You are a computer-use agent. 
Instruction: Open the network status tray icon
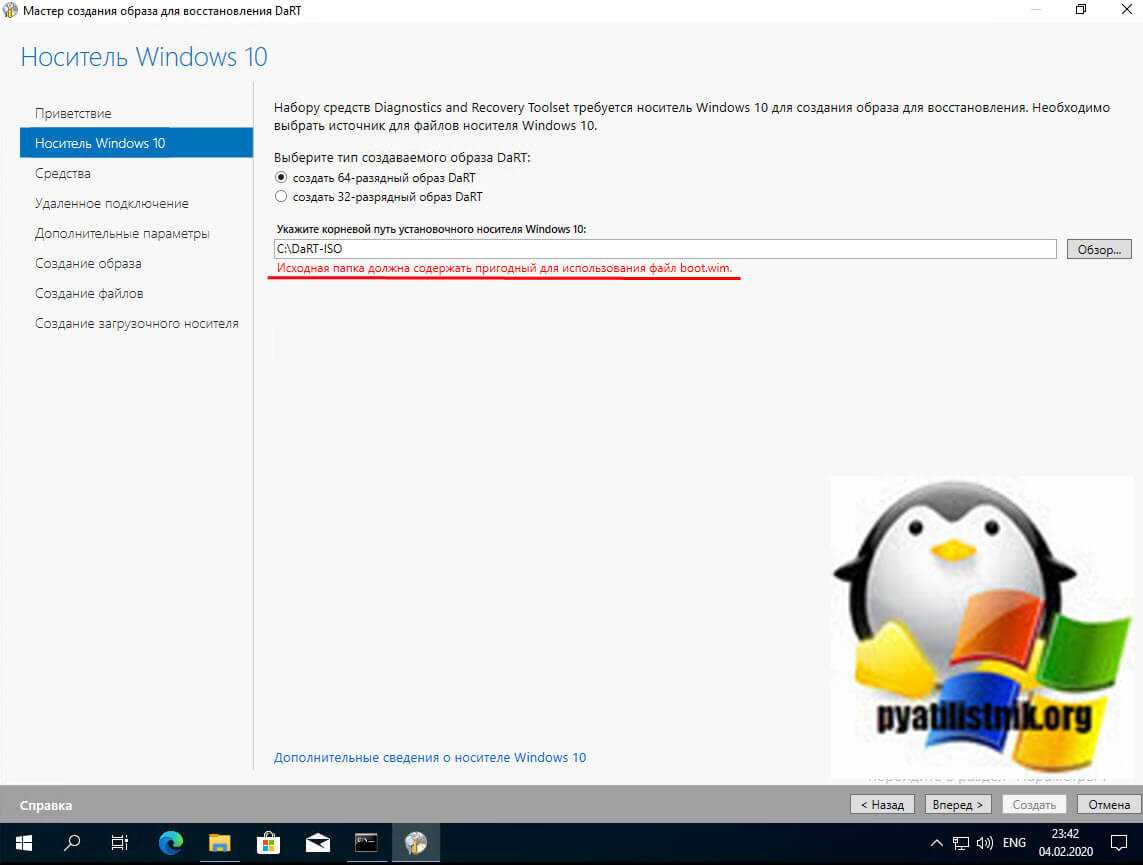(961, 843)
